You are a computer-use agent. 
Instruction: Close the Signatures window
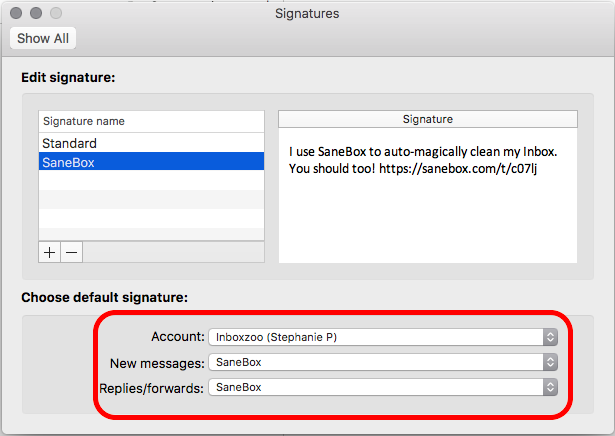pos(16,14)
